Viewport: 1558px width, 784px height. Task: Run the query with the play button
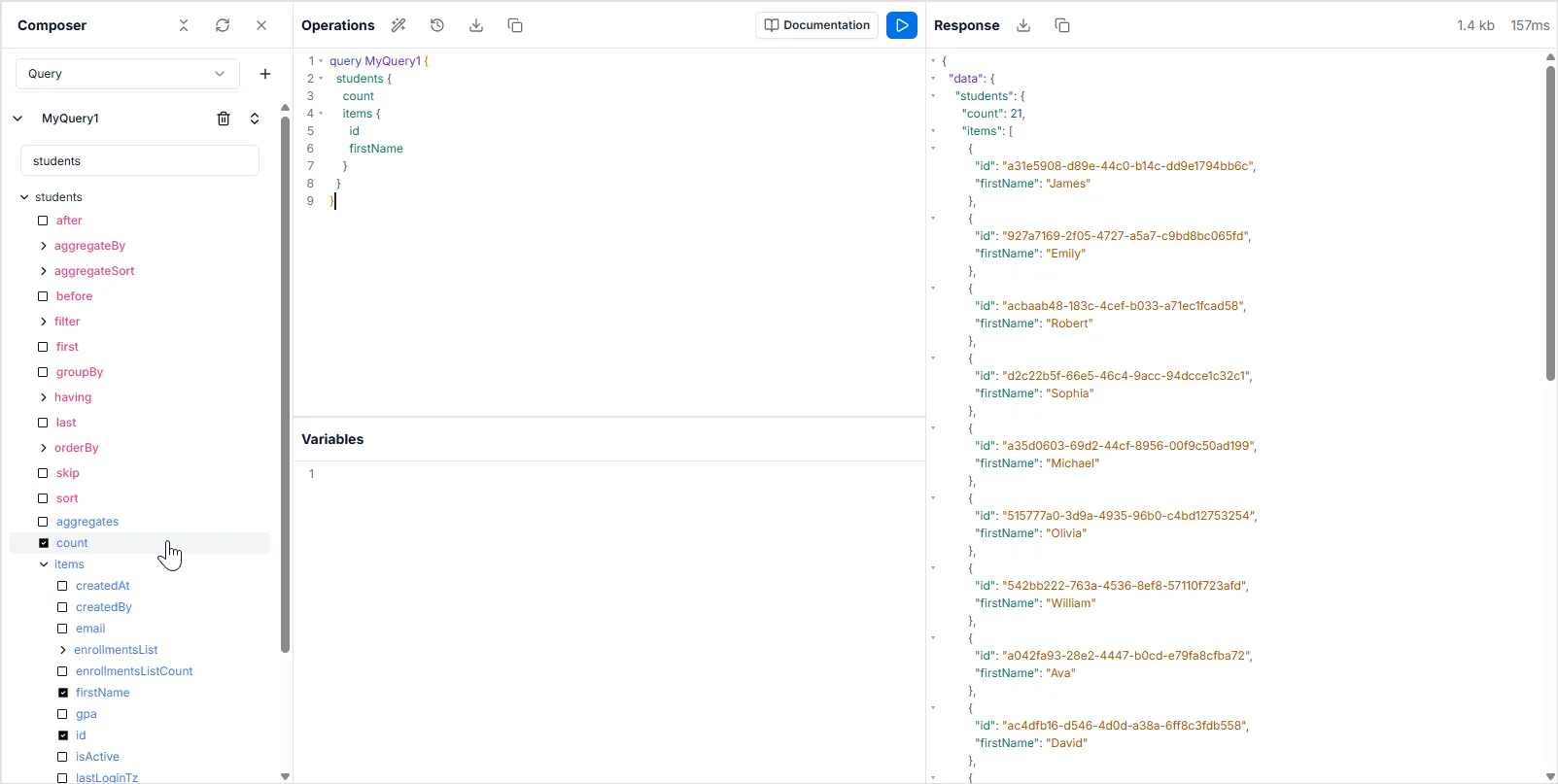[901, 25]
